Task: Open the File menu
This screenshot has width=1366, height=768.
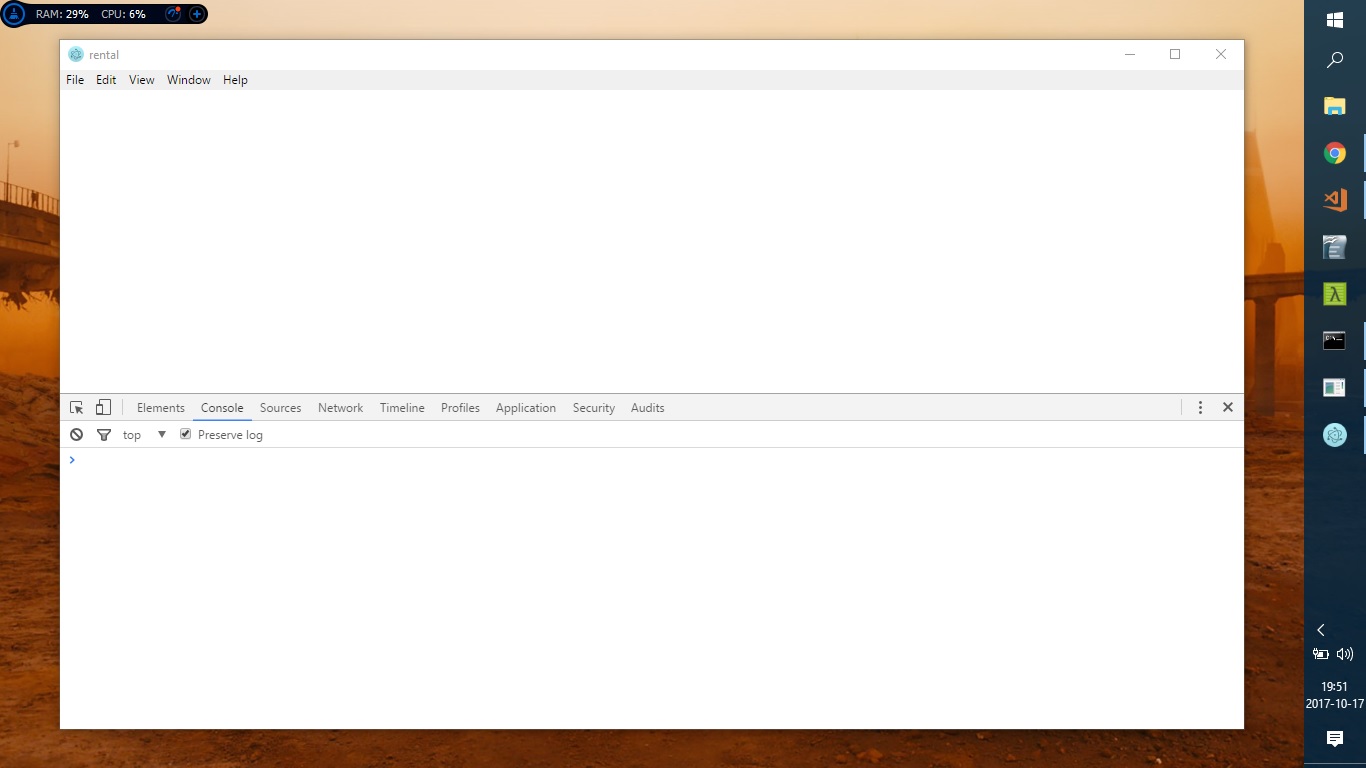Action: 75,80
